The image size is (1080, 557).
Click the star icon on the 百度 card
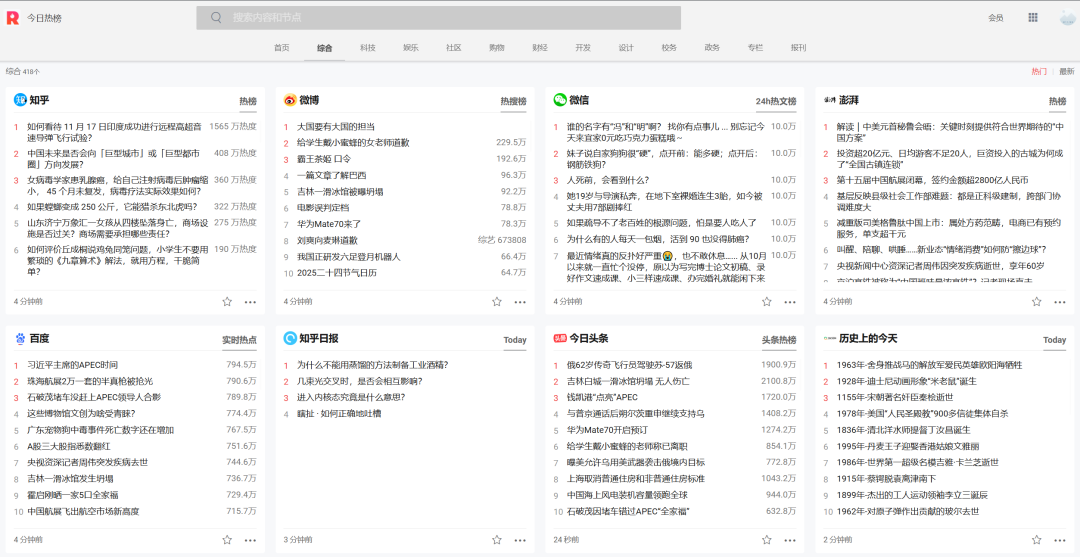tap(227, 539)
